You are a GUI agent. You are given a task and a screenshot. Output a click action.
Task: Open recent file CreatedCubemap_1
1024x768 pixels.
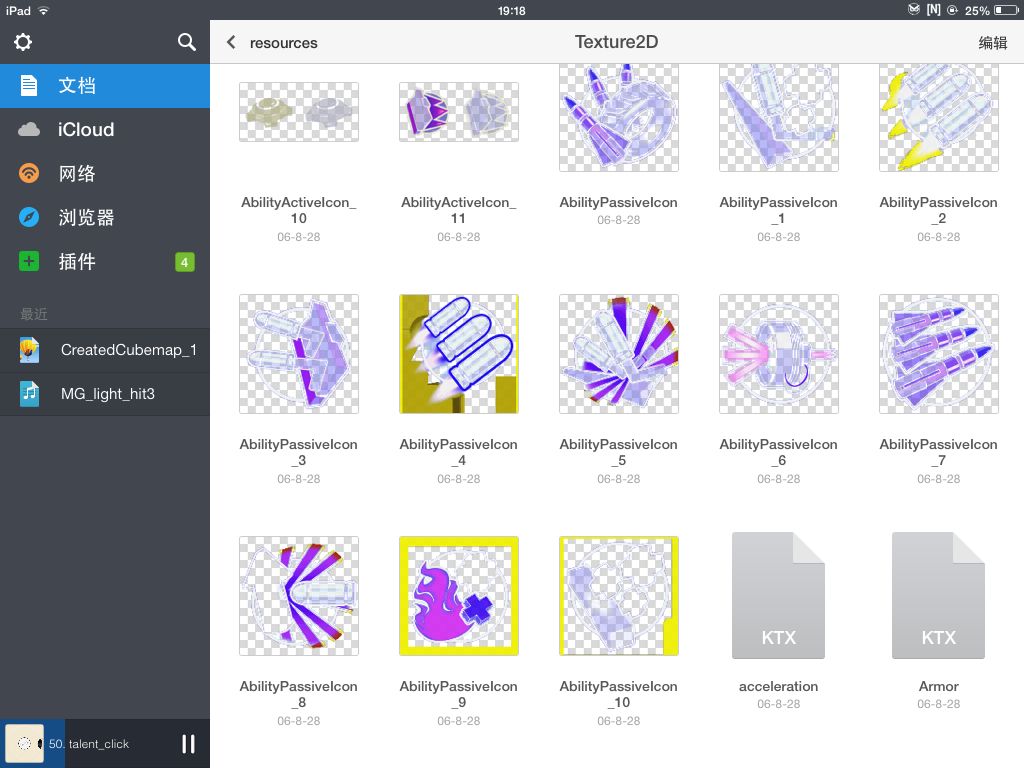click(104, 350)
